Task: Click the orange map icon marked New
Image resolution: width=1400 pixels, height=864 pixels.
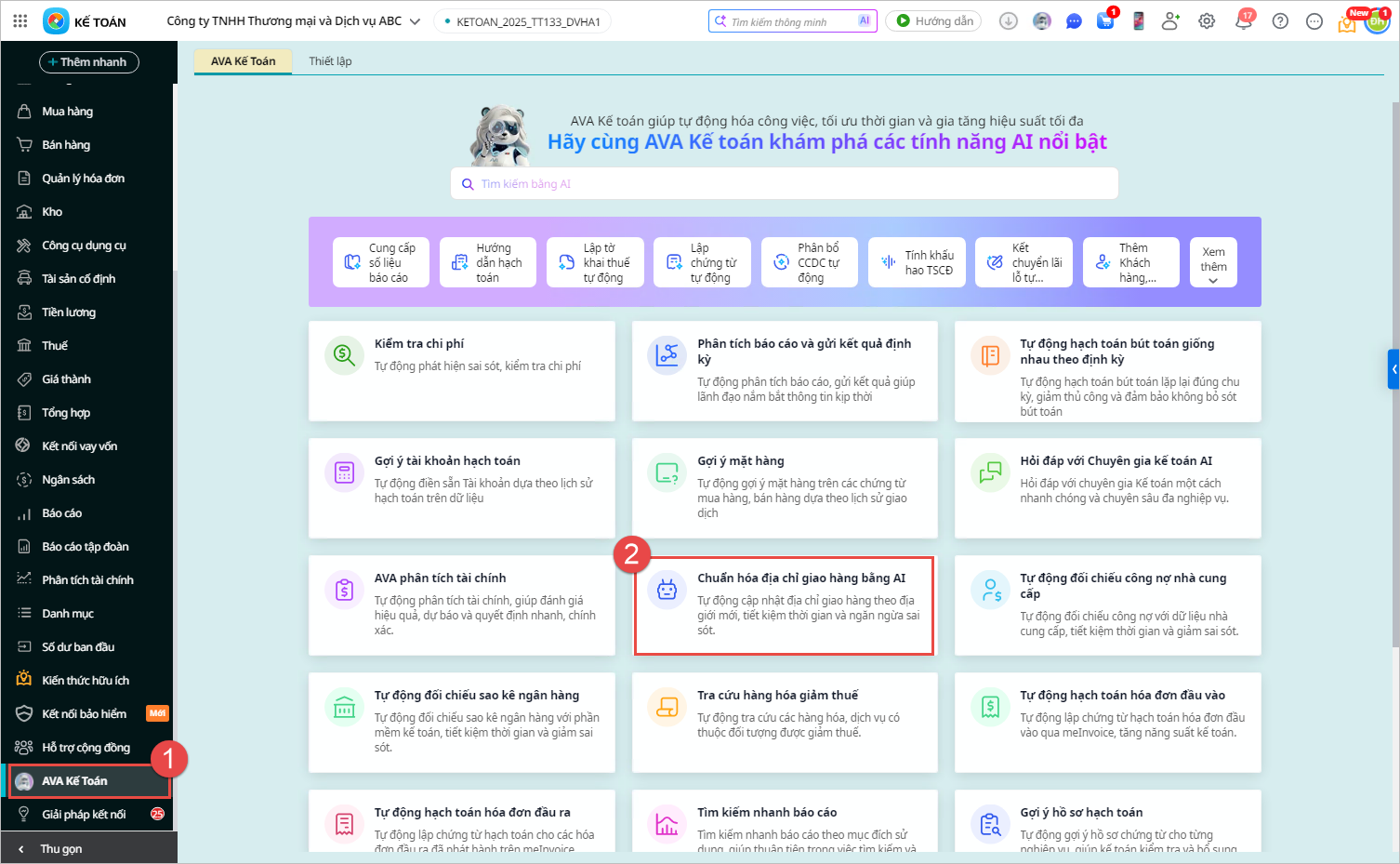Action: pos(1347,22)
